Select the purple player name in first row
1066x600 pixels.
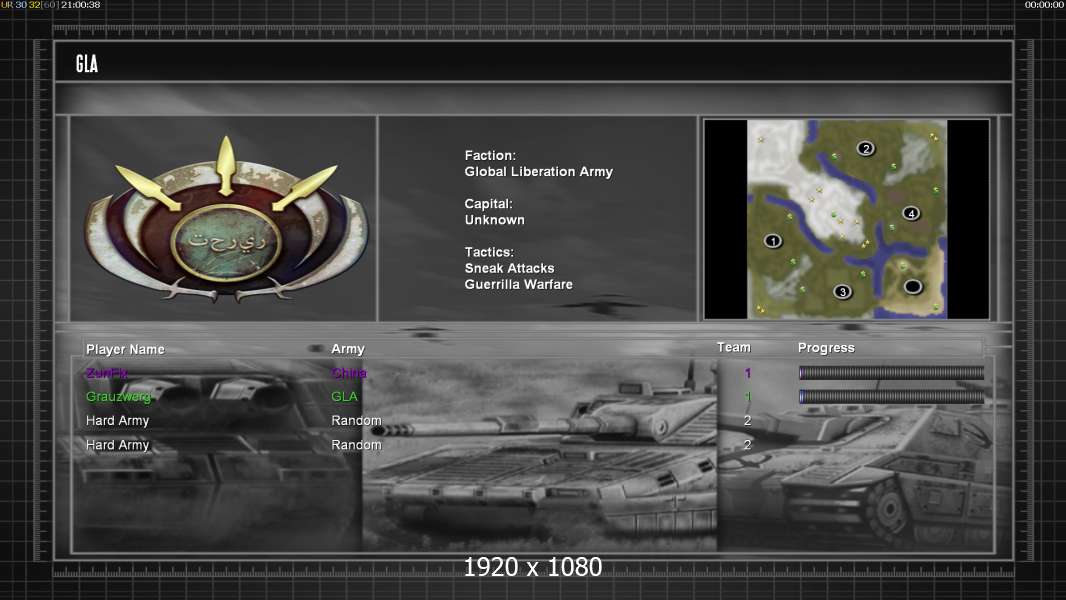[107, 373]
